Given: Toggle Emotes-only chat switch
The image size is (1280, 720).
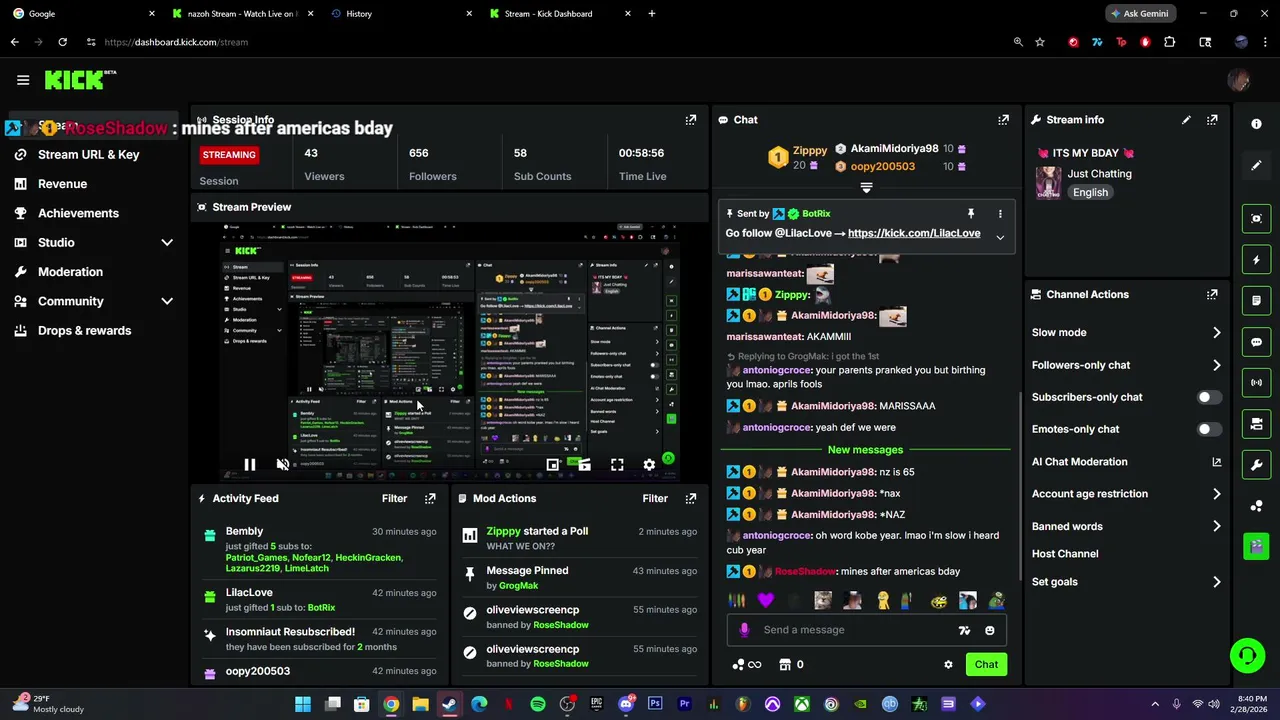Looking at the screenshot, I should 1208,429.
